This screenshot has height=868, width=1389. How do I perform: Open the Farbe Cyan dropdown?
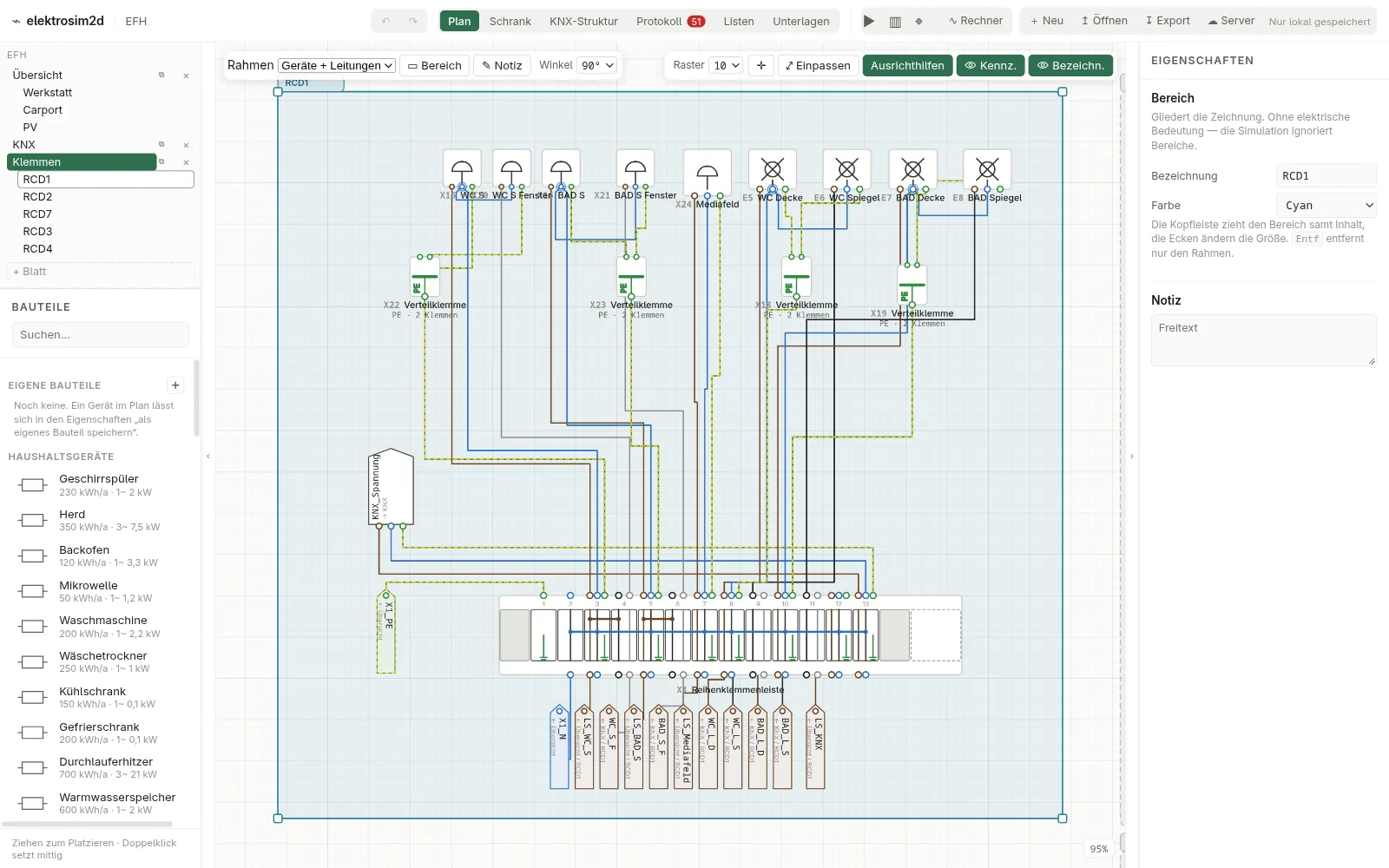pyautogui.click(x=1326, y=206)
